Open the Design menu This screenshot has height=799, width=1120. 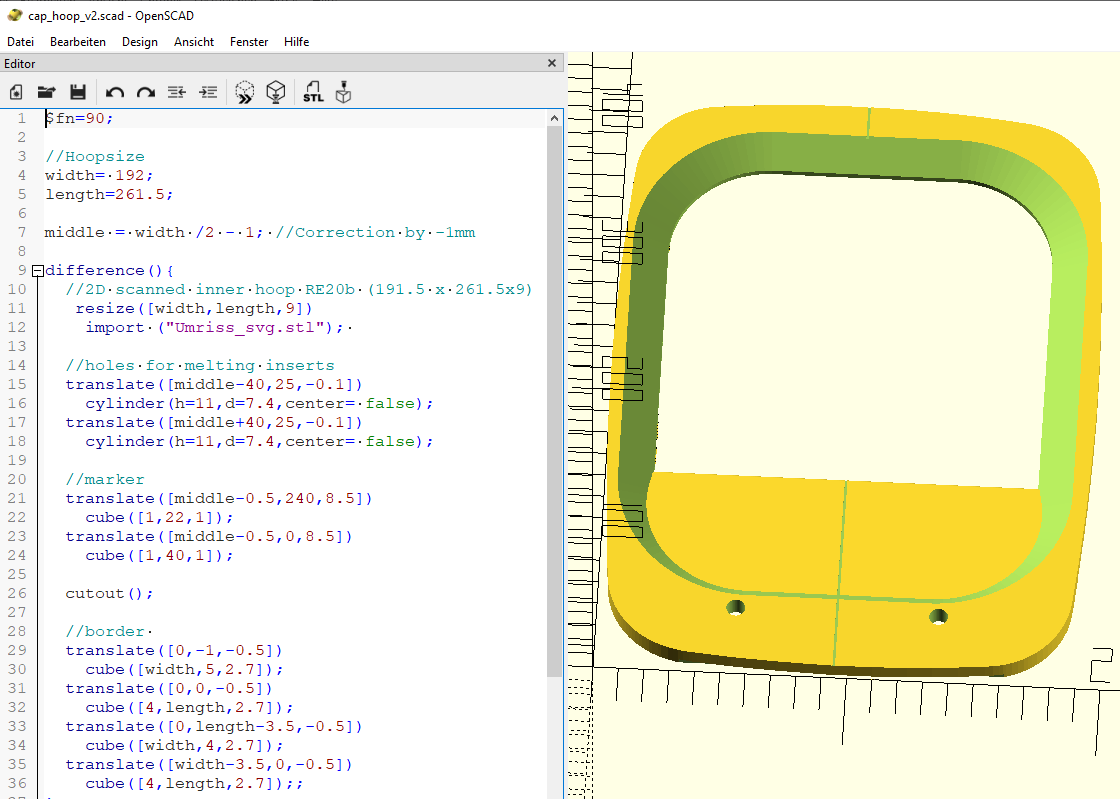click(x=140, y=42)
